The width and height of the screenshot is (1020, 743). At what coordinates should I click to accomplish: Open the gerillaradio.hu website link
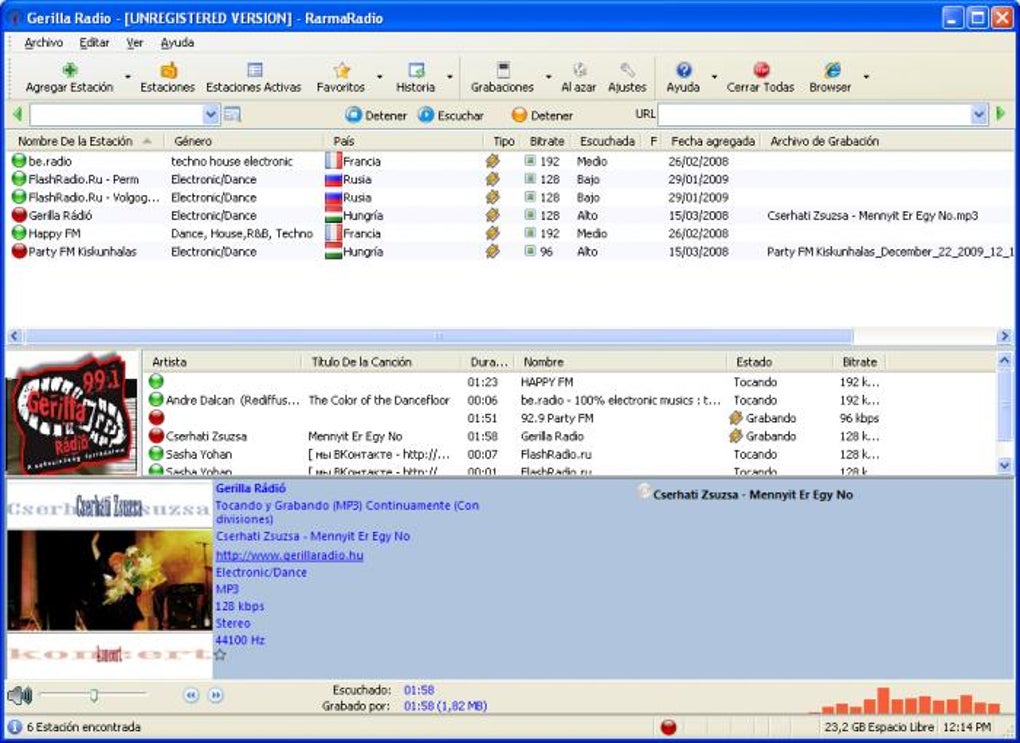pyautogui.click(x=289, y=555)
